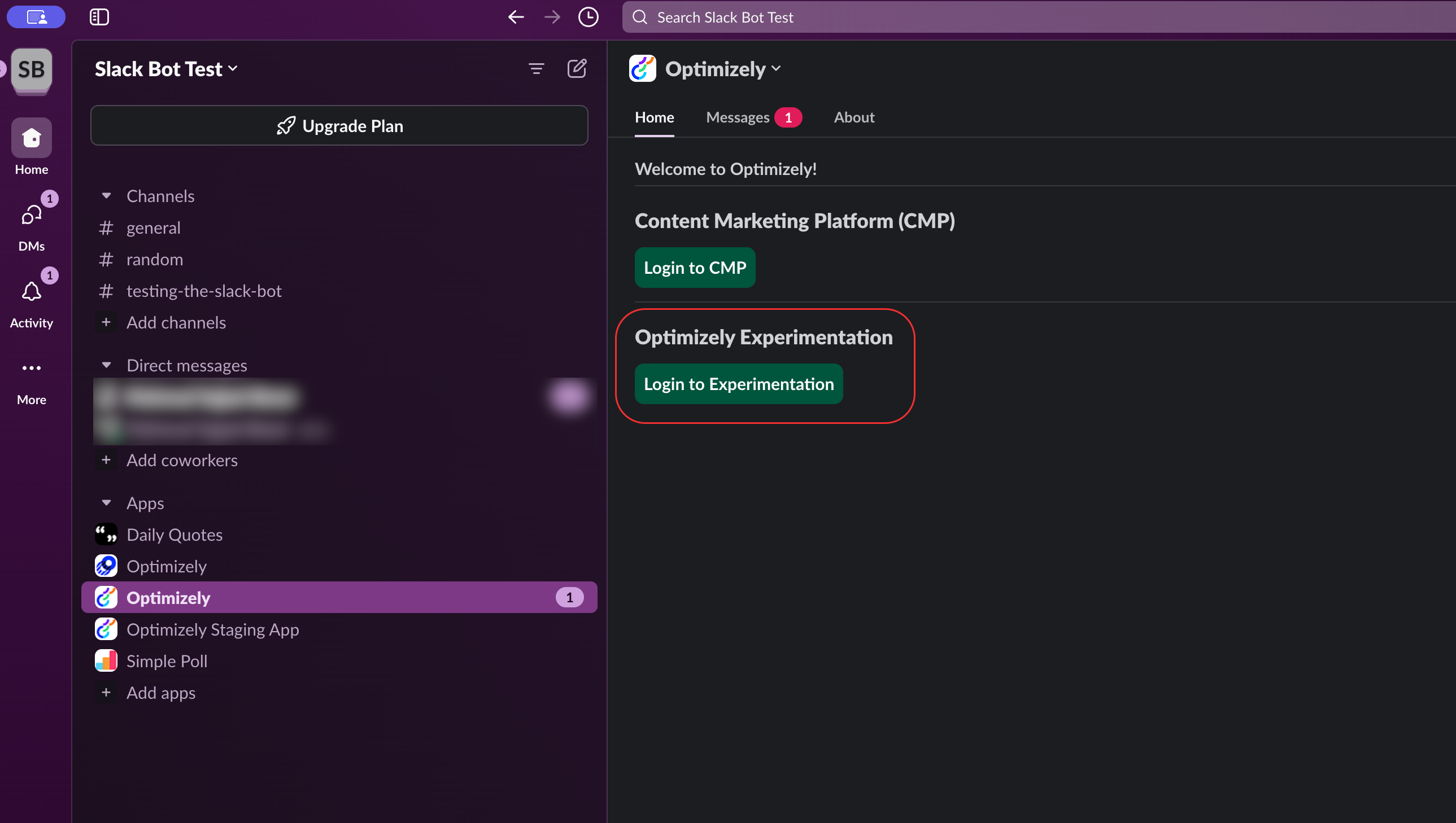Collapse the Direct messages section
Viewport: 1456px width, 823px height.
tap(107, 365)
